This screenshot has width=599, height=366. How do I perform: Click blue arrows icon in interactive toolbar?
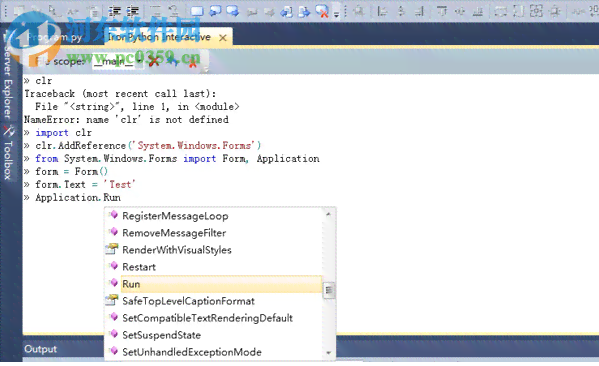(x=173, y=61)
